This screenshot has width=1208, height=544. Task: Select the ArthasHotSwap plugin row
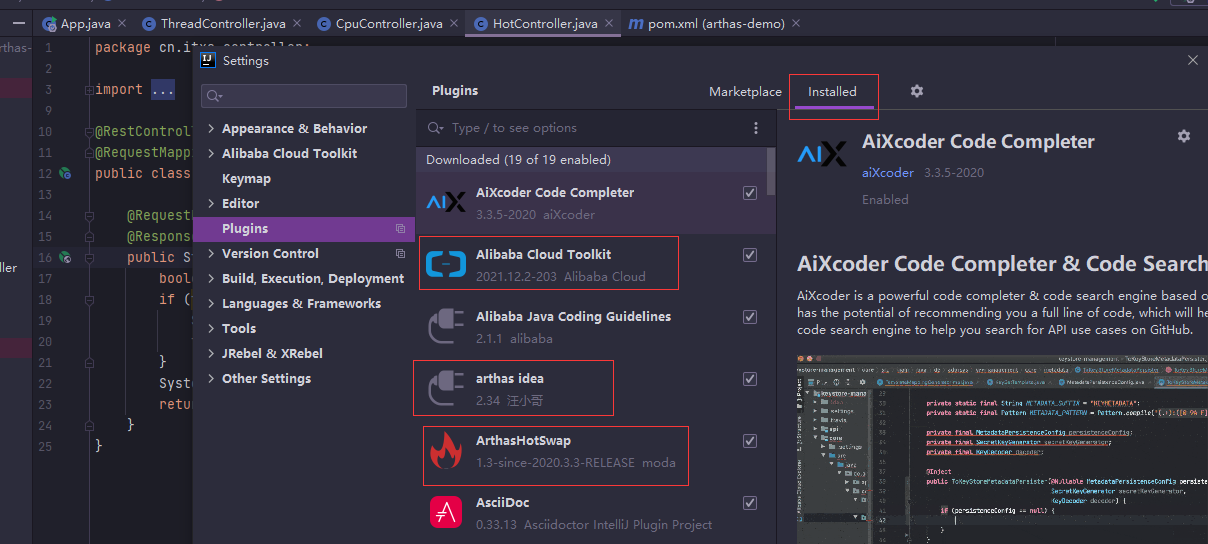pos(591,451)
